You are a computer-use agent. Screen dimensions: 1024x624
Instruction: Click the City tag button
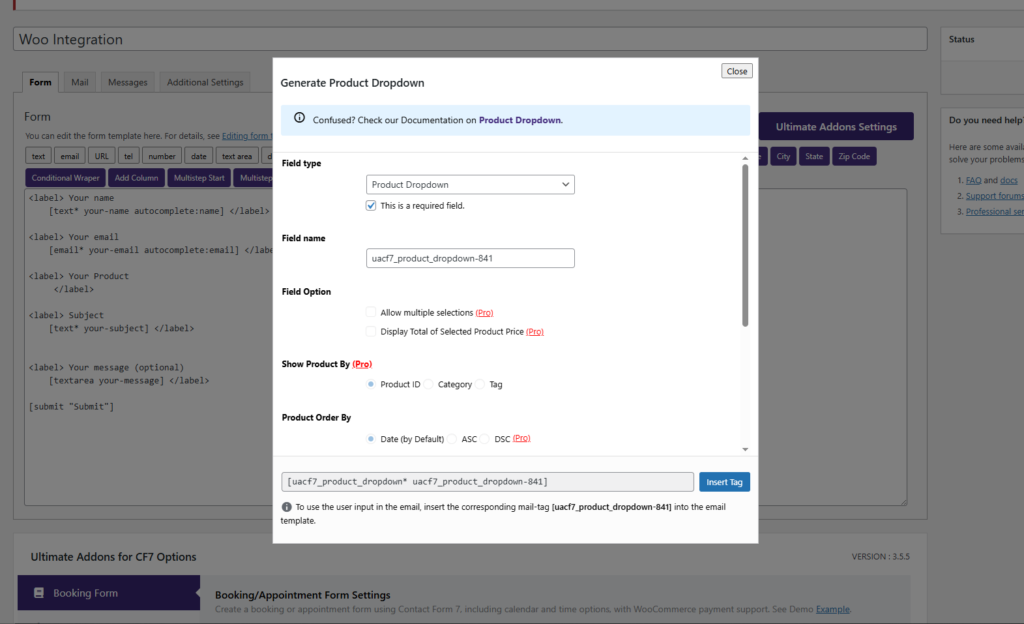(783, 156)
